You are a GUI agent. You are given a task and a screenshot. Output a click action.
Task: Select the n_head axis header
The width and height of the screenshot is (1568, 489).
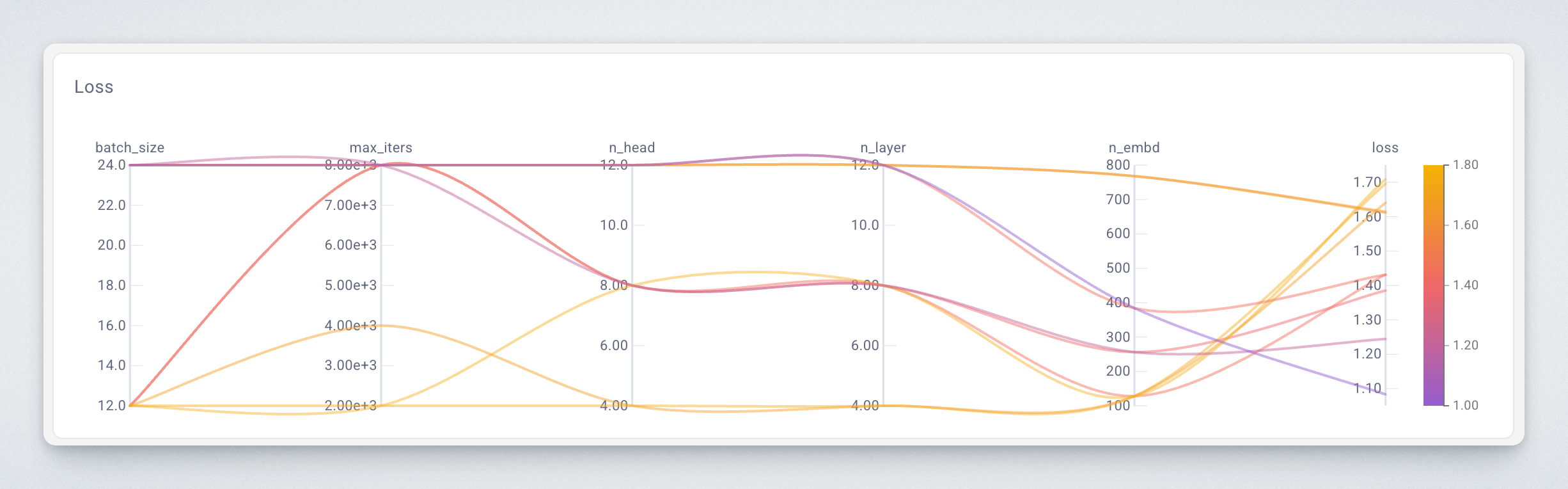pyautogui.click(x=632, y=148)
